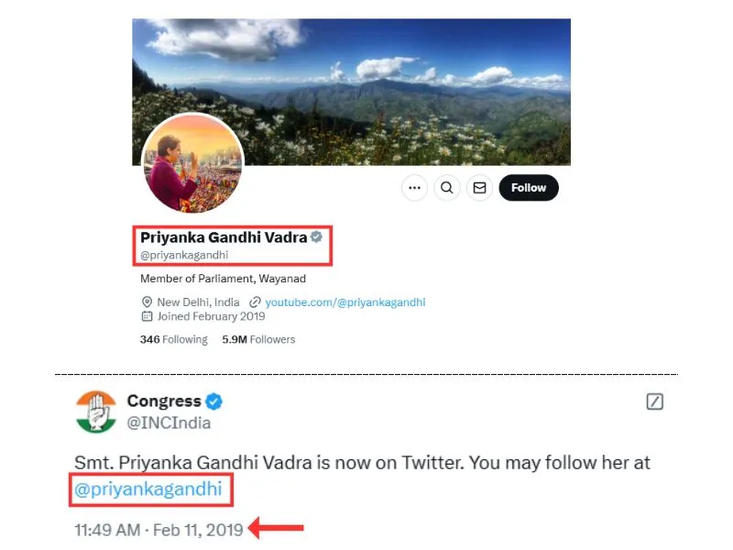Open the three-dots more options button

coord(415,187)
